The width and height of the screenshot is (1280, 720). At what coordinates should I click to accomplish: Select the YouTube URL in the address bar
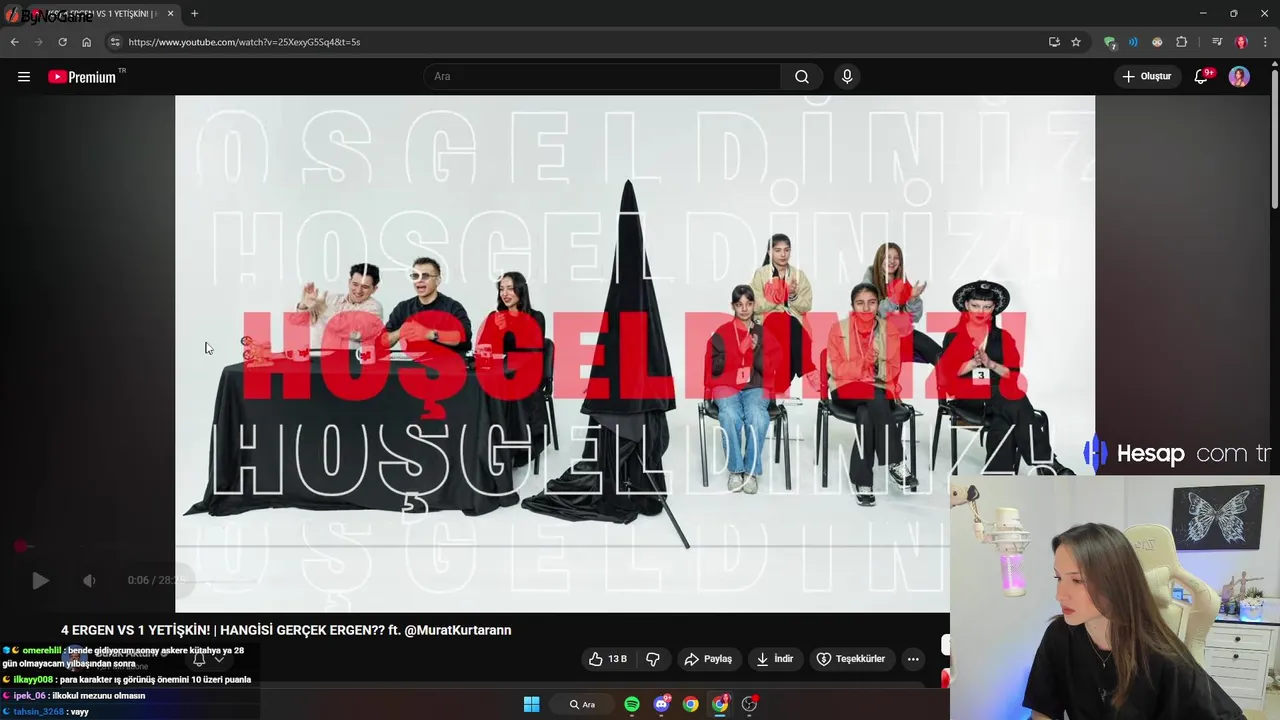pyautogui.click(x=244, y=42)
